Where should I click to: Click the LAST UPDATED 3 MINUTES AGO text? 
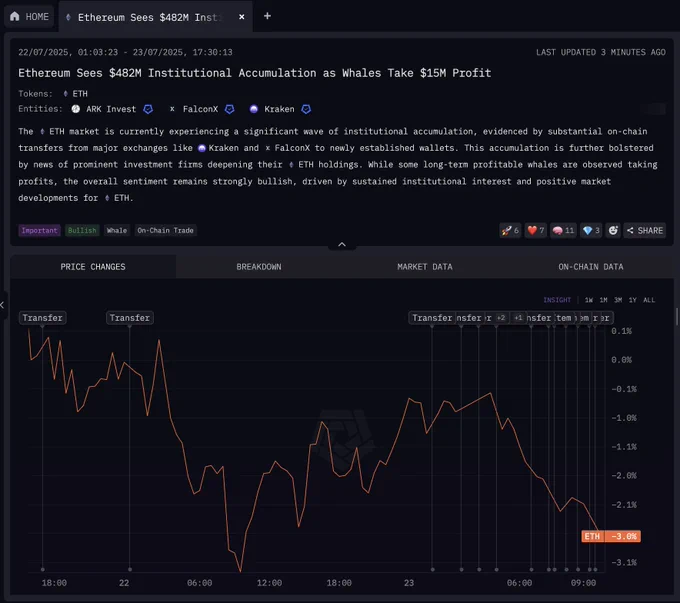[601, 52]
